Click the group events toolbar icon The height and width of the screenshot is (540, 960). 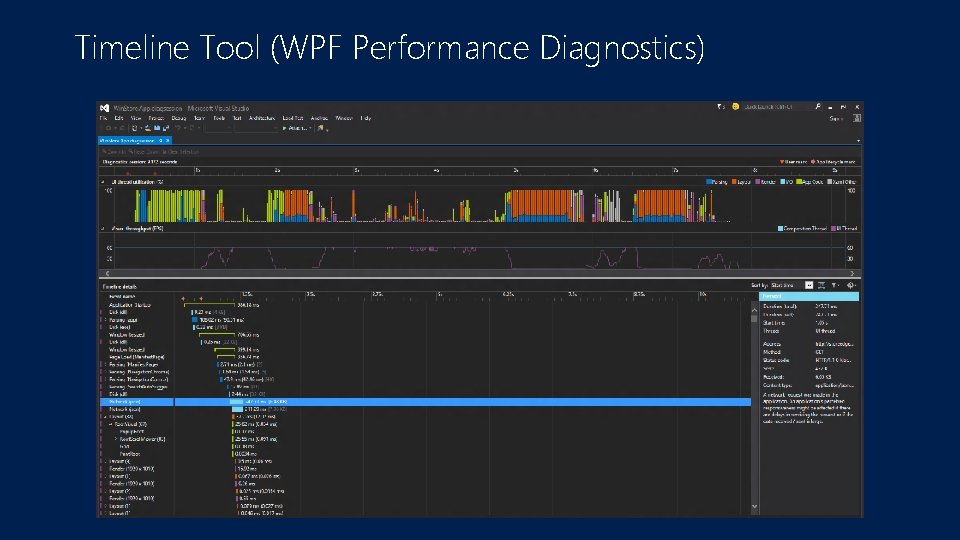(x=822, y=285)
